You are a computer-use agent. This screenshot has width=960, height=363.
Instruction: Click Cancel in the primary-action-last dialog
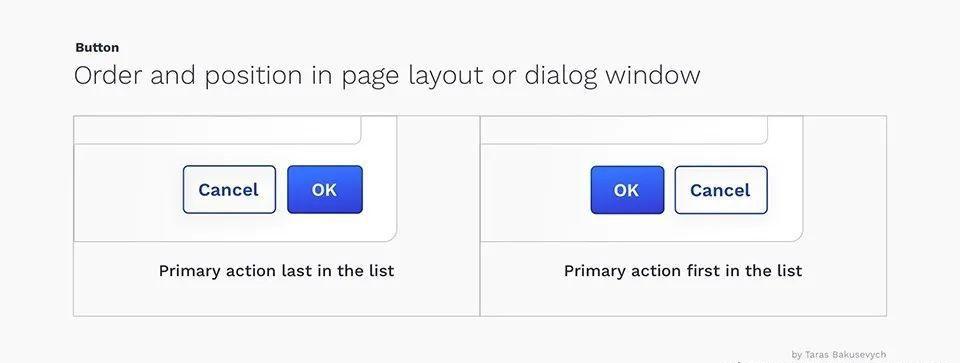coord(229,190)
